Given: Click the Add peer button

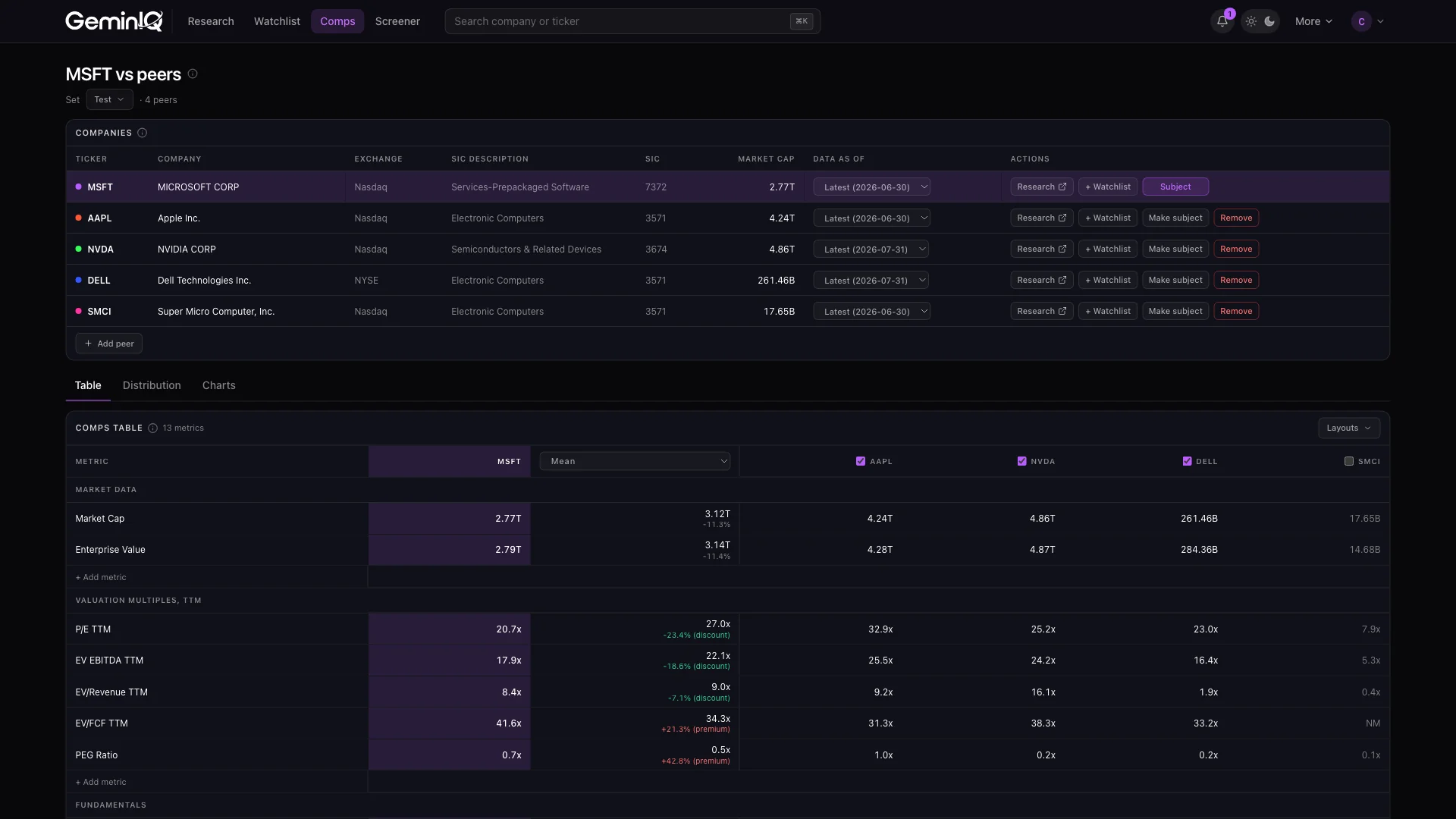Looking at the screenshot, I should point(108,344).
